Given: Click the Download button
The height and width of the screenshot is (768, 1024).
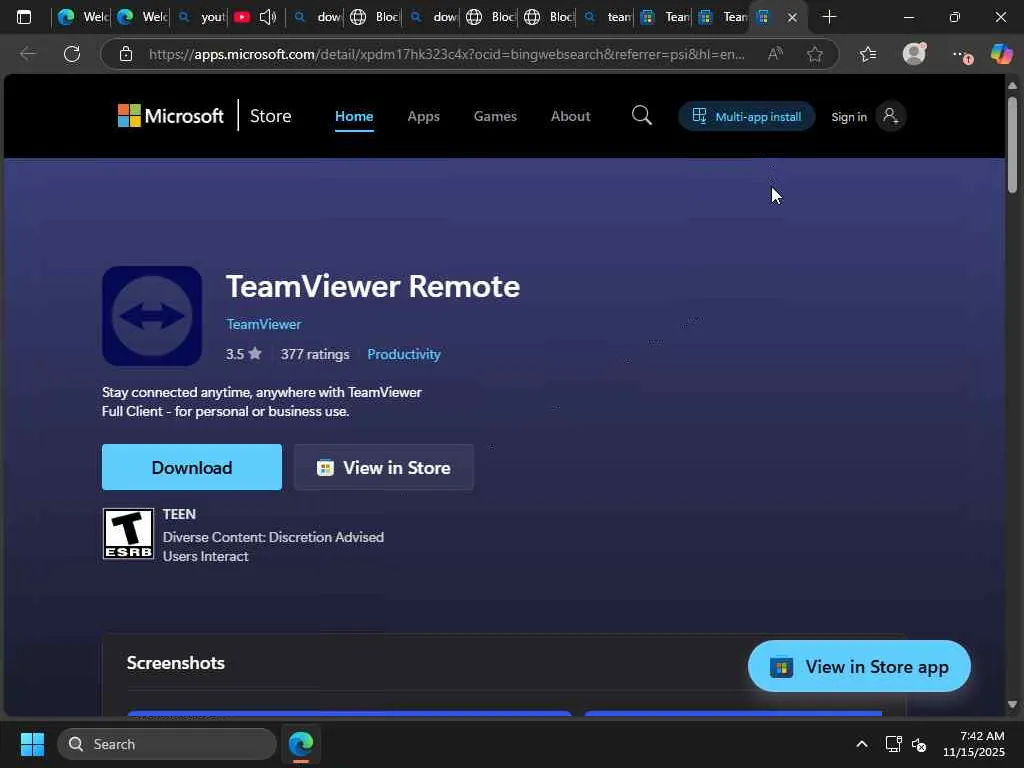Looking at the screenshot, I should tap(192, 467).
